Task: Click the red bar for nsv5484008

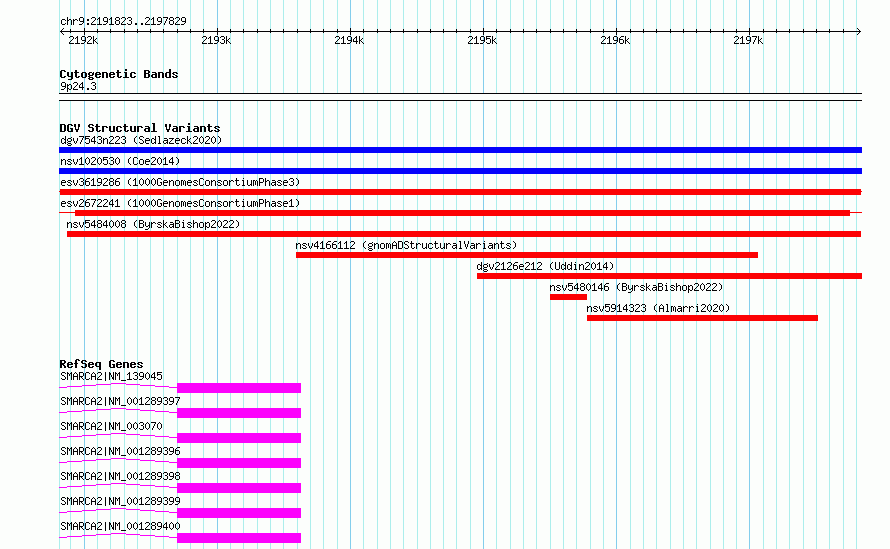Action: [464, 234]
